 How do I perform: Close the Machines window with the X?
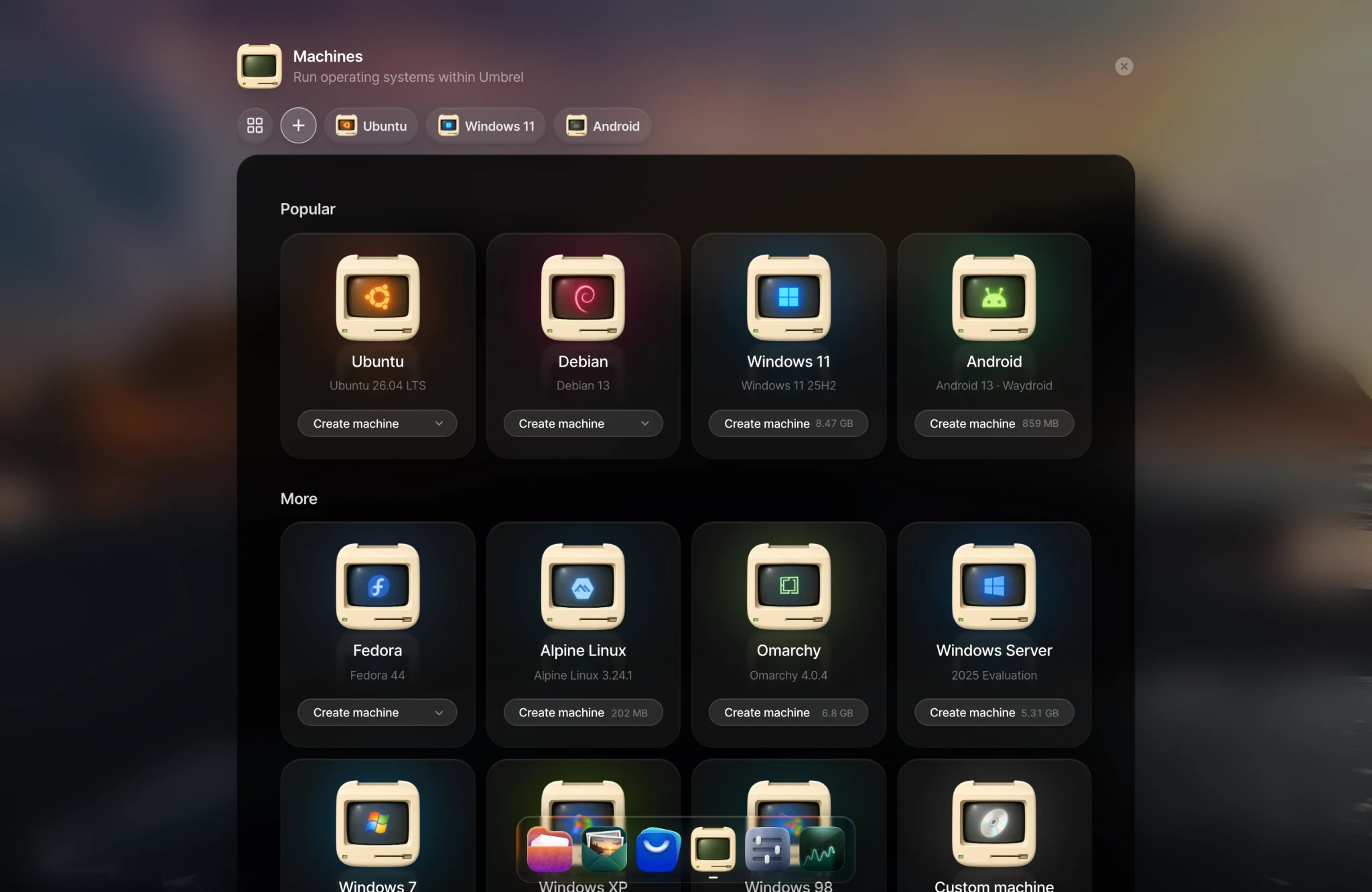coord(1123,66)
